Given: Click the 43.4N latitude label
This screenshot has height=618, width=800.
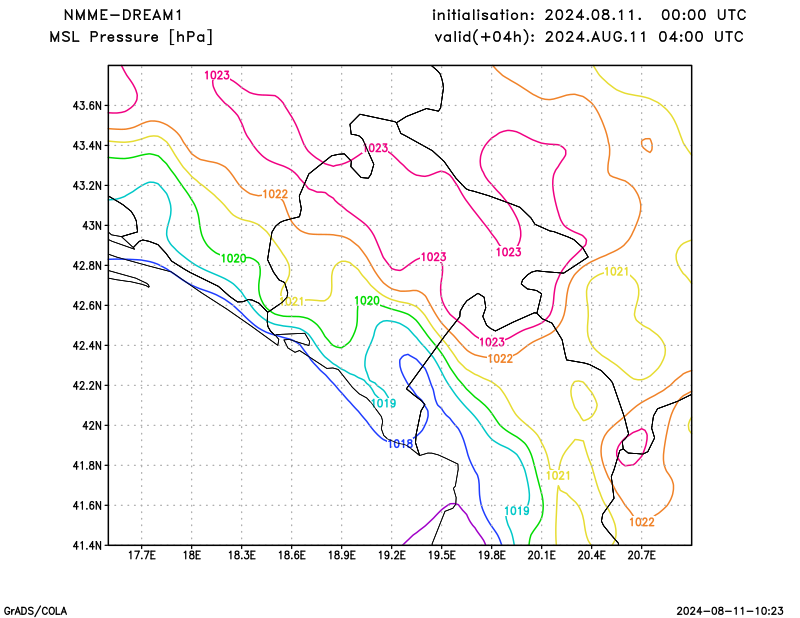Looking at the screenshot, I should pos(87,146).
